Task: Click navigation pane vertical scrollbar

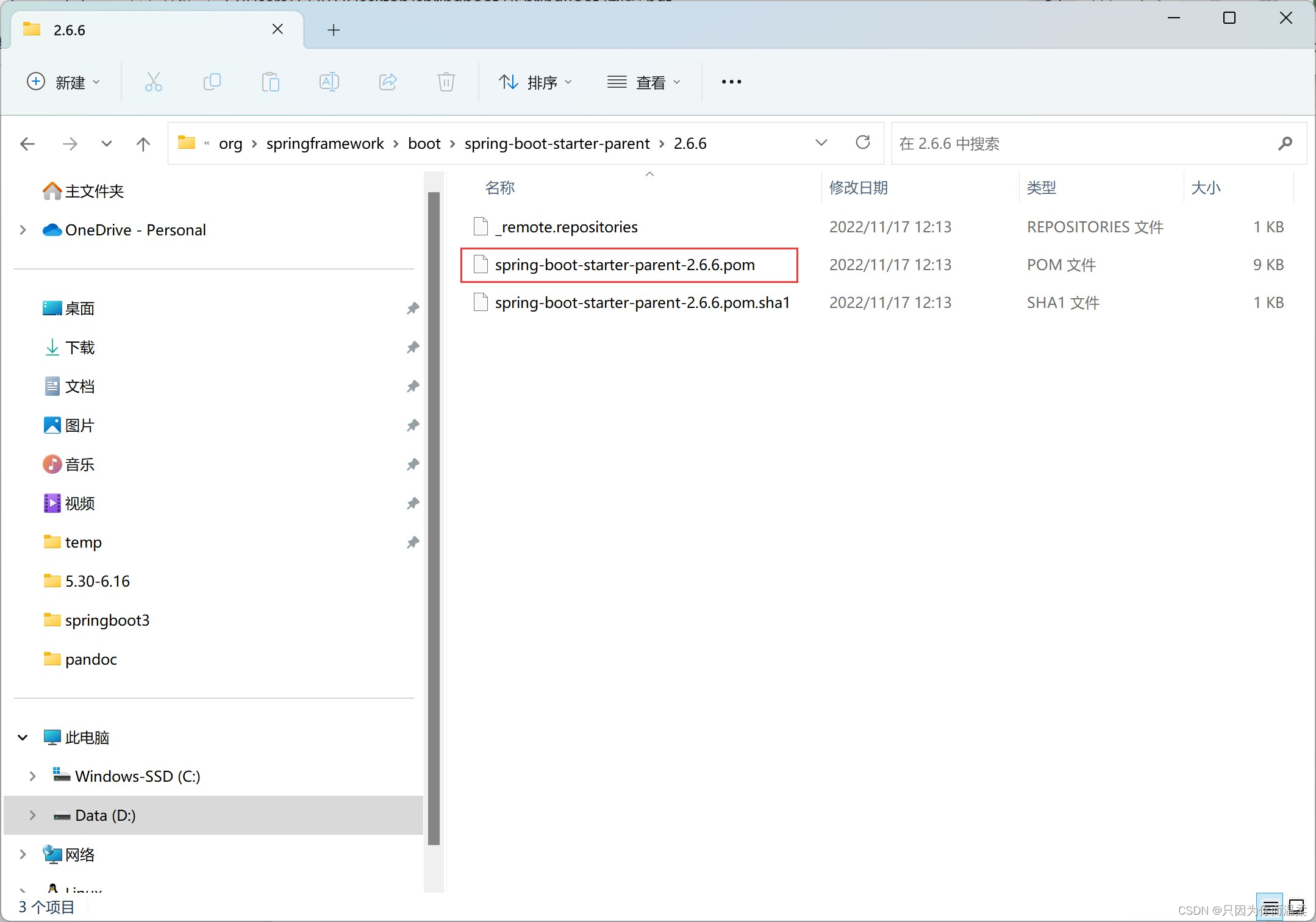Action: point(434,518)
